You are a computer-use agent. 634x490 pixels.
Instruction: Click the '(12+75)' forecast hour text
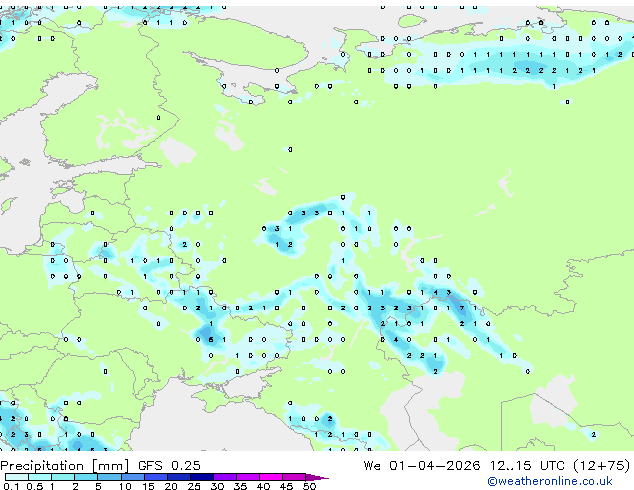coord(601,466)
